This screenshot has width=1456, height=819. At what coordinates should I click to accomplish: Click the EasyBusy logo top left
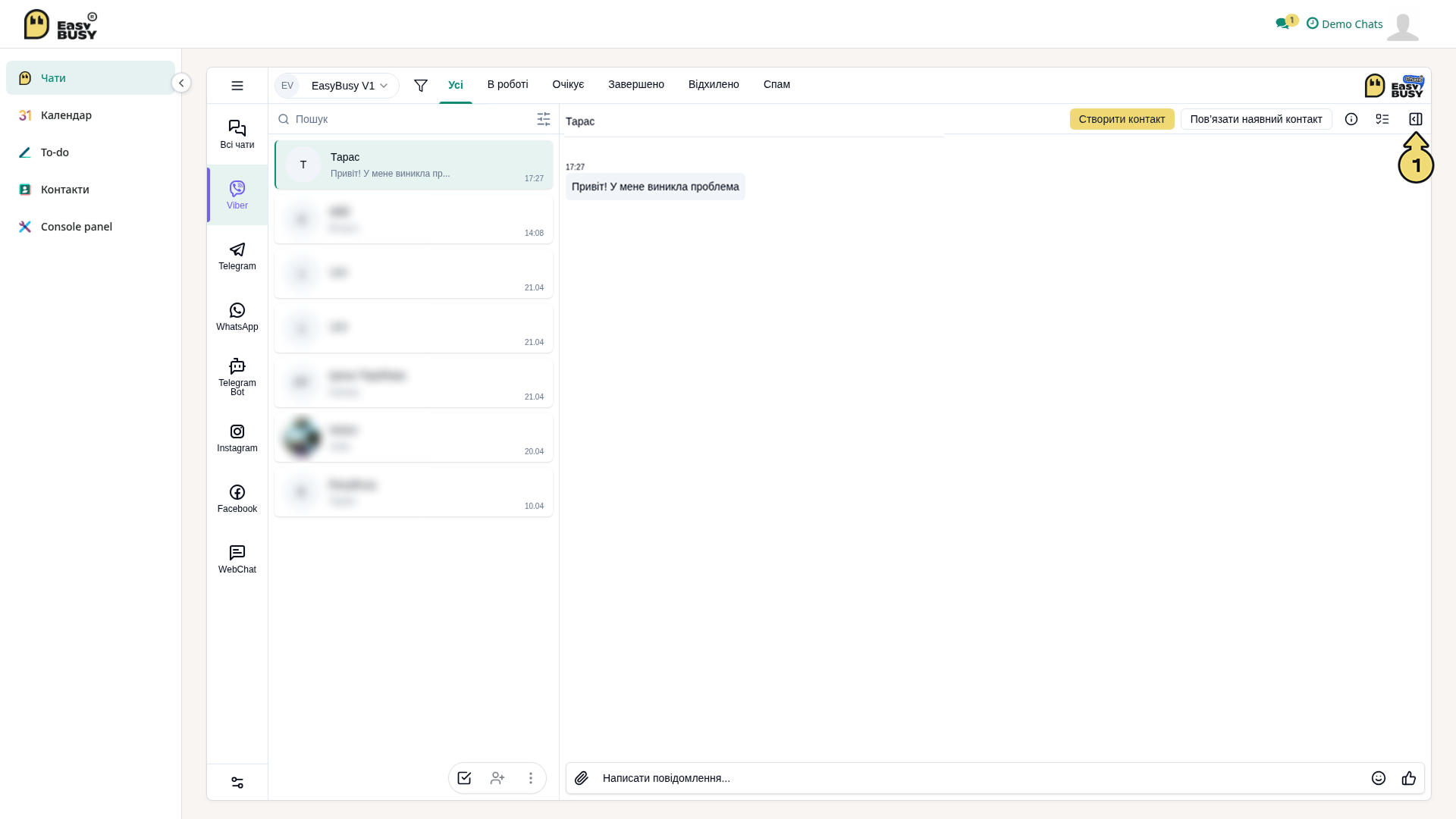click(61, 24)
